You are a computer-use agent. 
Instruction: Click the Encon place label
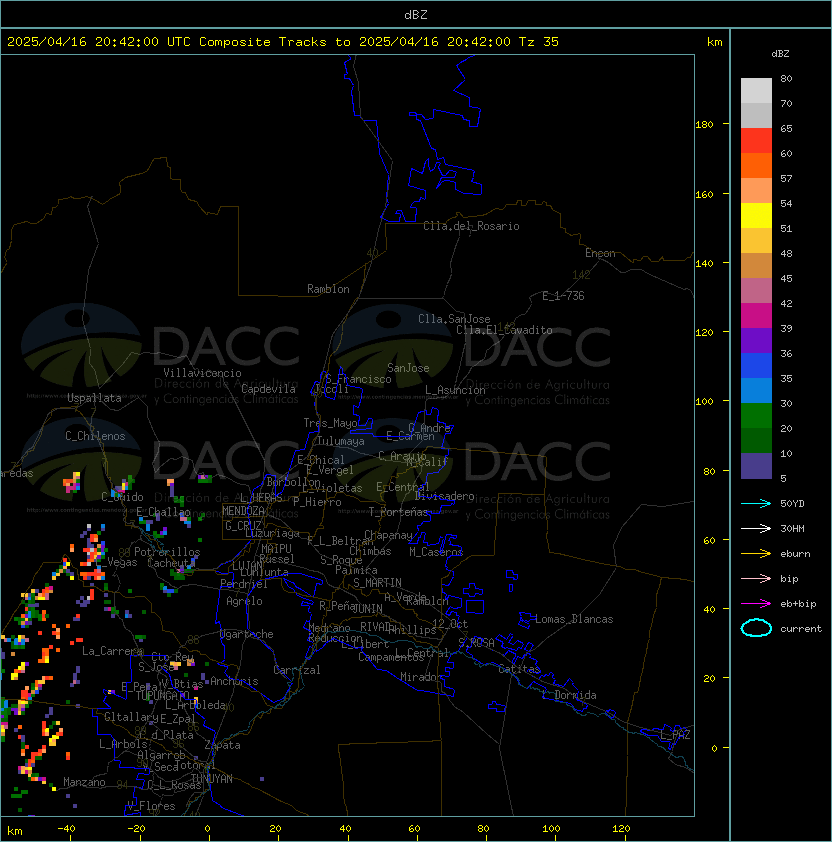600,253
